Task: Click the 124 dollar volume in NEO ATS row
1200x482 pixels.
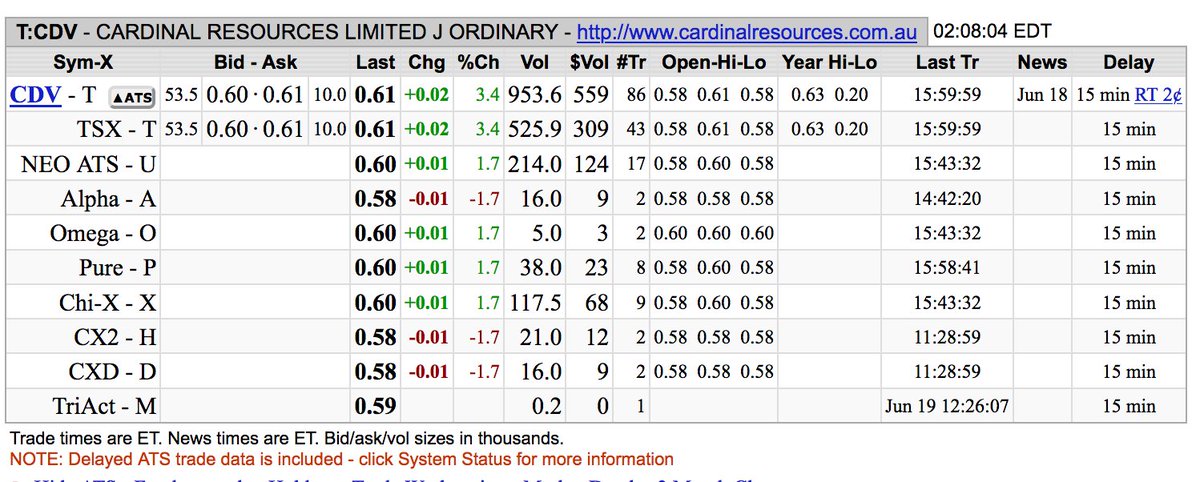Action: point(592,164)
